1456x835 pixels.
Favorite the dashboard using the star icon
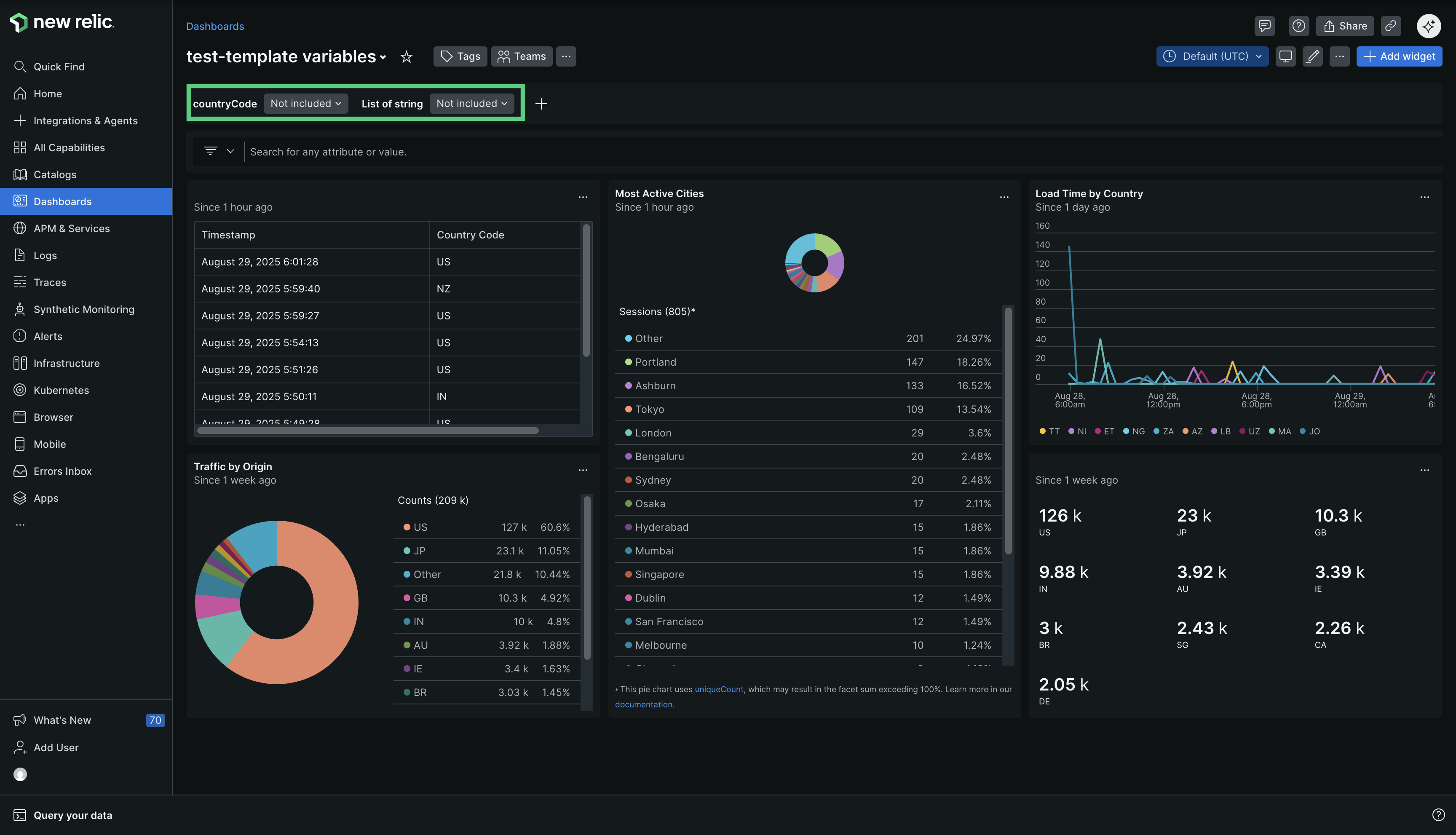[x=407, y=57]
